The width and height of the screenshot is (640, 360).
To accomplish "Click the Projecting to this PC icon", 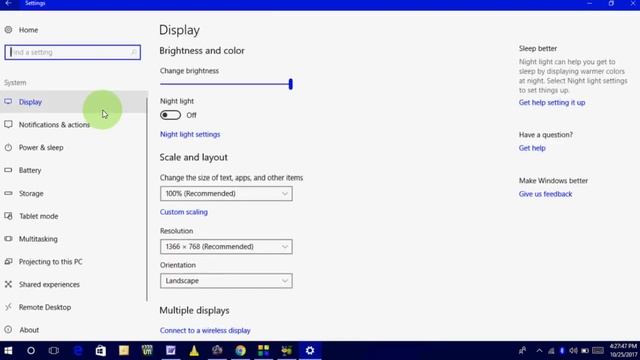I will (x=8, y=261).
